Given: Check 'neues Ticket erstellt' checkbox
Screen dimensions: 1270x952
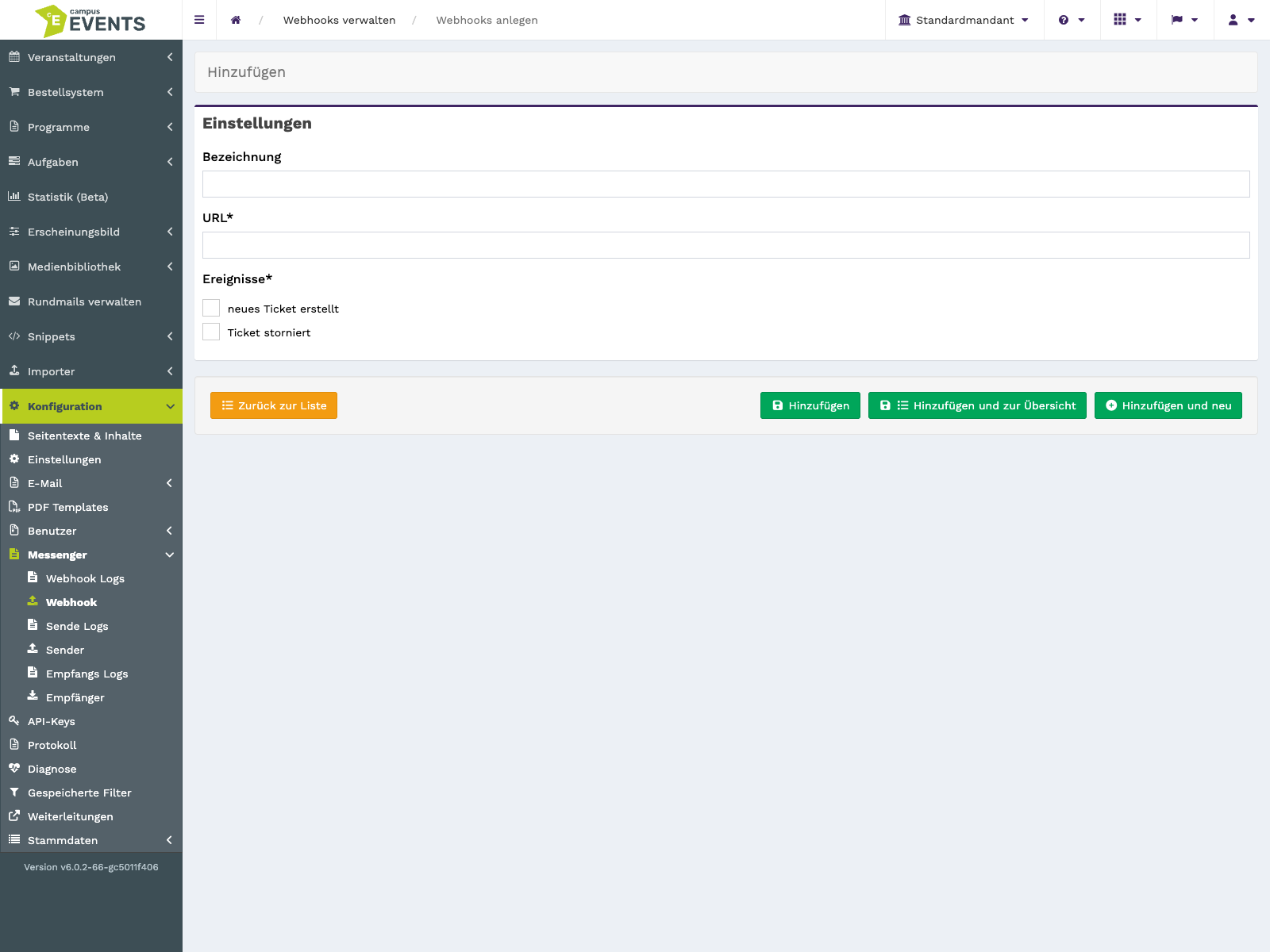Looking at the screenshot, I should pyautogui.click(x=211, y=308).
